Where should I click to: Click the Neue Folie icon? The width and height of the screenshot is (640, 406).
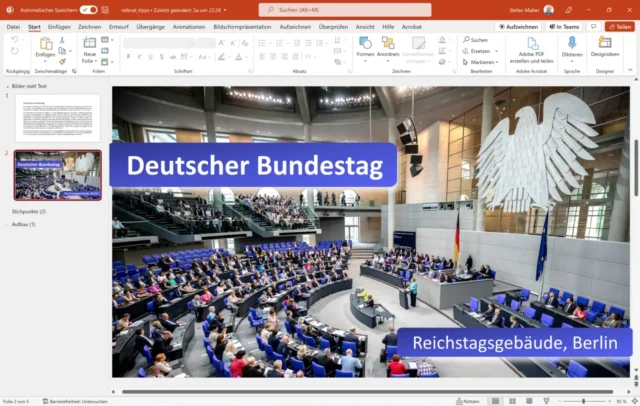pos(90,47)
